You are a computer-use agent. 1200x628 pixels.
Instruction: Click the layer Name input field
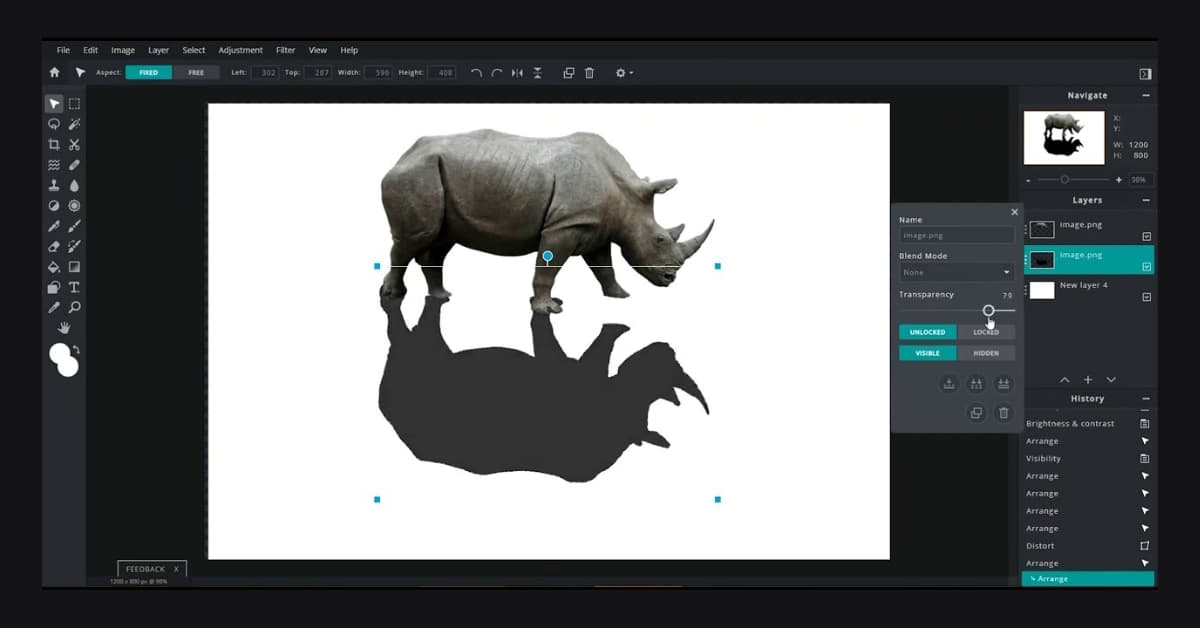point(957,236)
